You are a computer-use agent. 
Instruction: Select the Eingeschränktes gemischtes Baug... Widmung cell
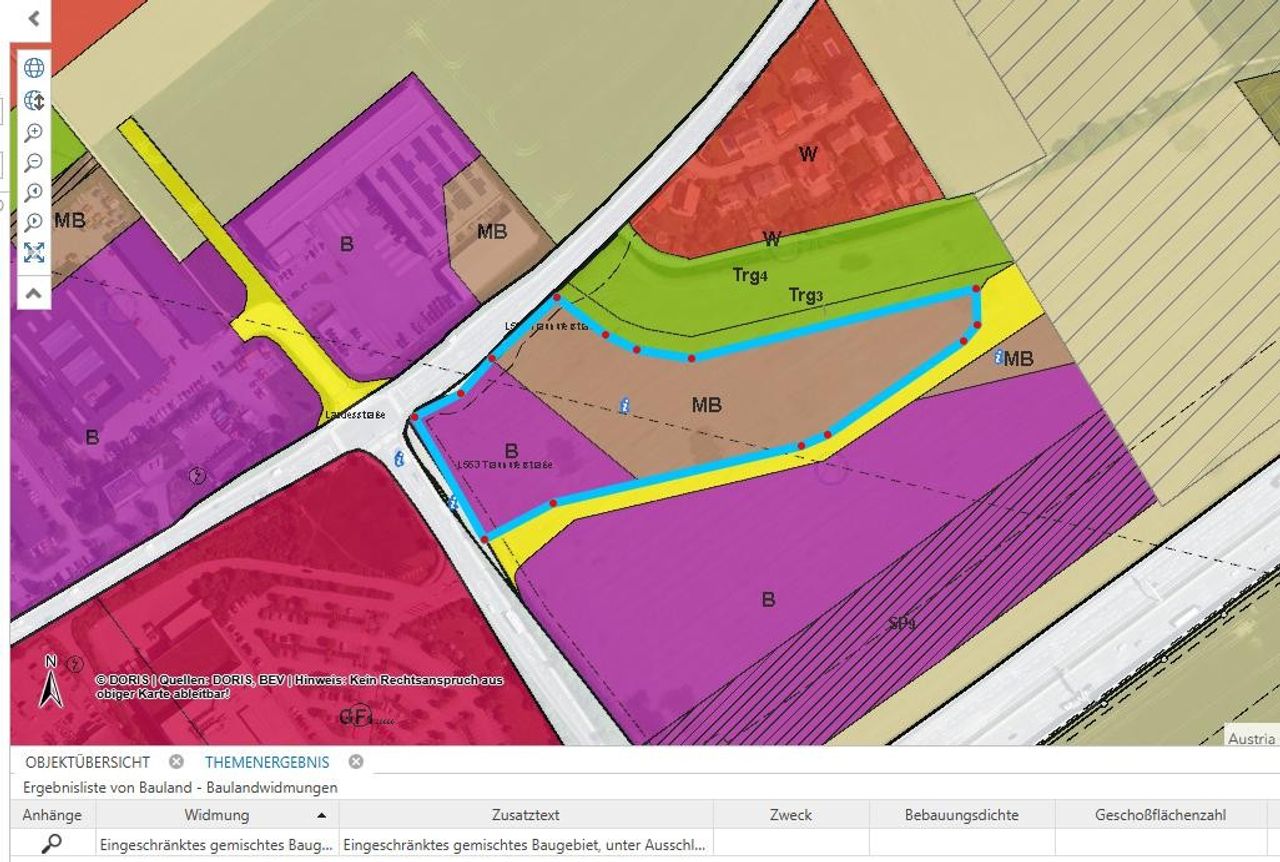(216, 844)
